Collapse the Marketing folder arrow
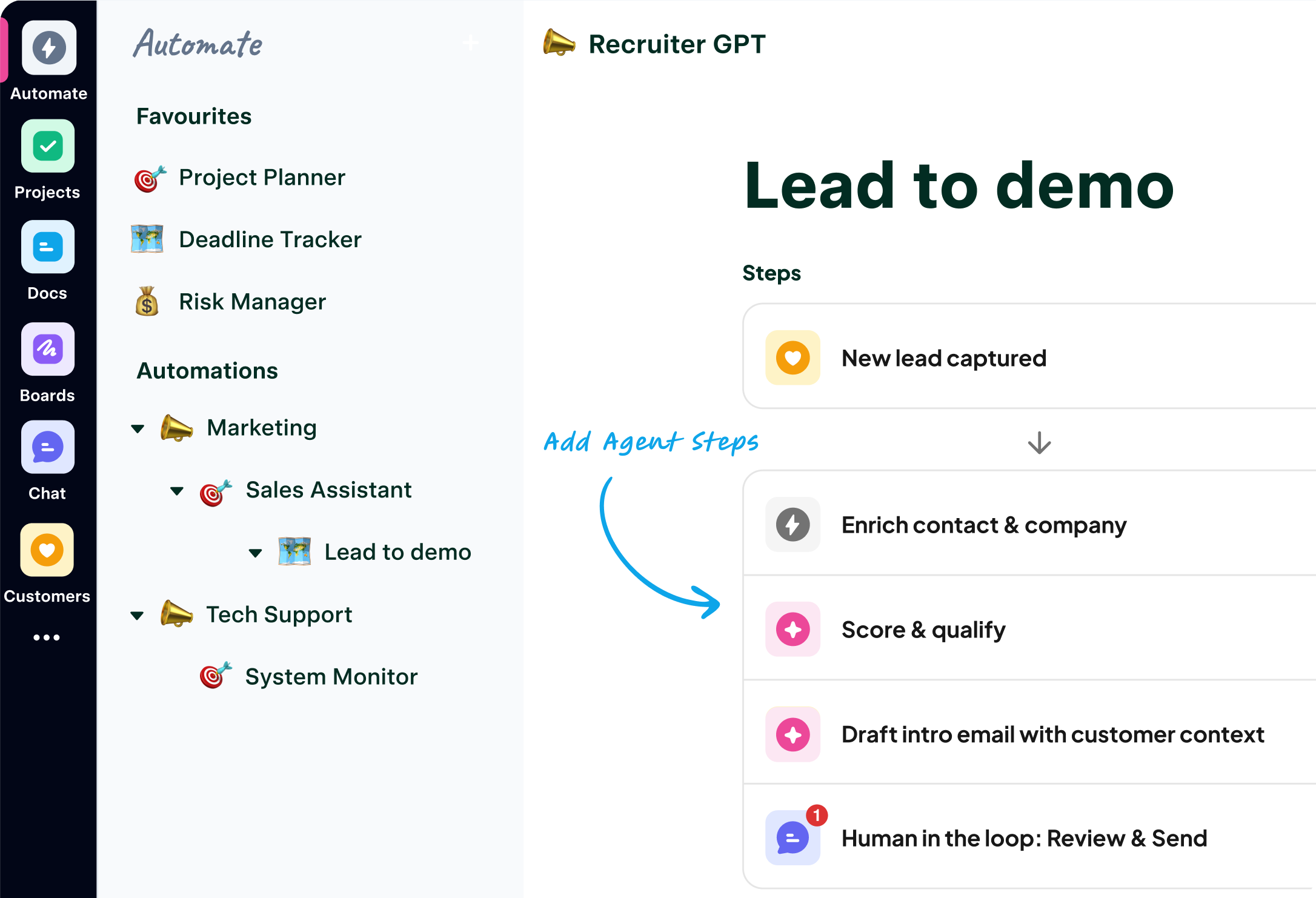The height and width of the screenshot is (898, 1316). point(138,429)
